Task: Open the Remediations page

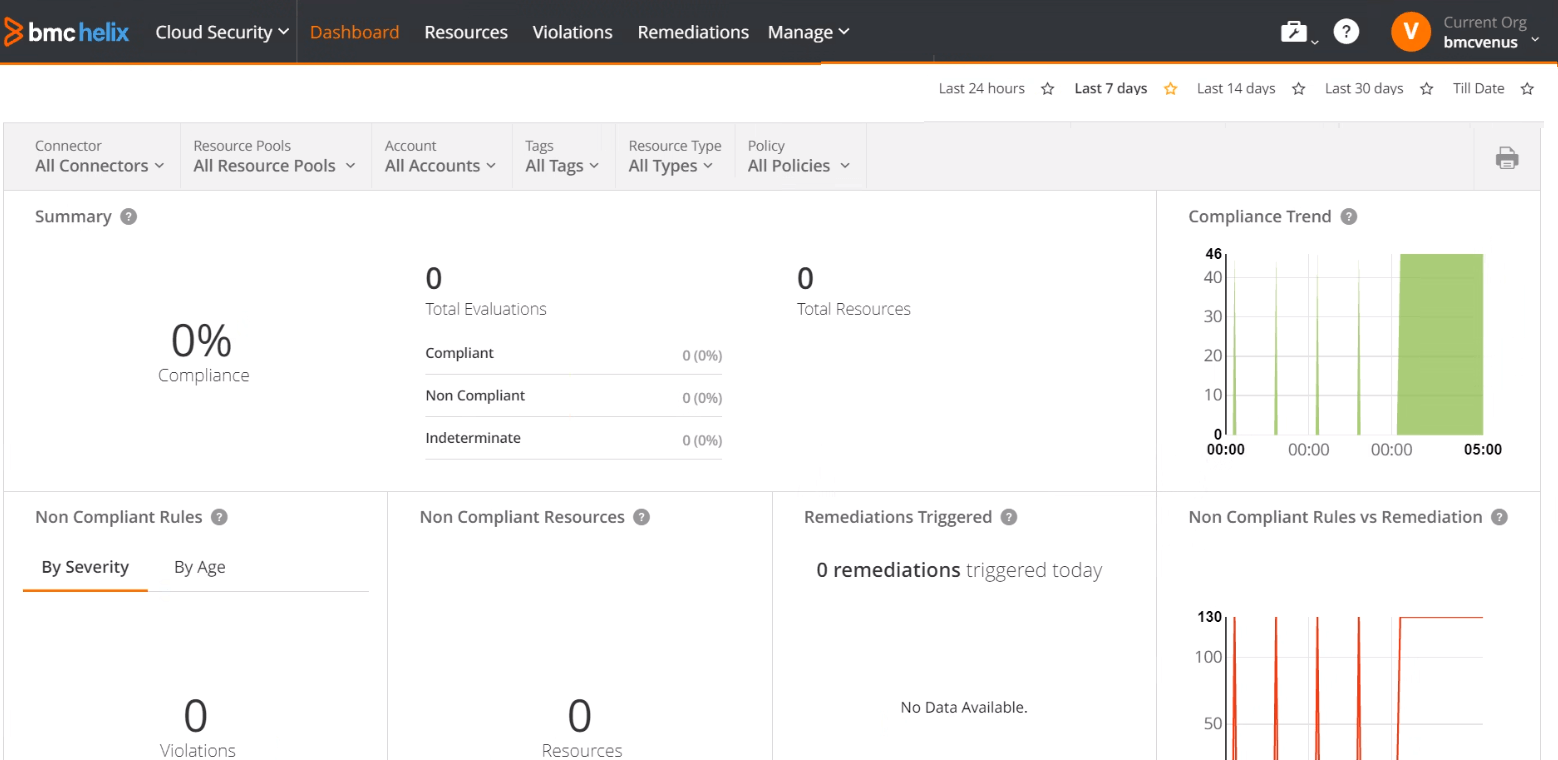Action: tap(692, 31)
